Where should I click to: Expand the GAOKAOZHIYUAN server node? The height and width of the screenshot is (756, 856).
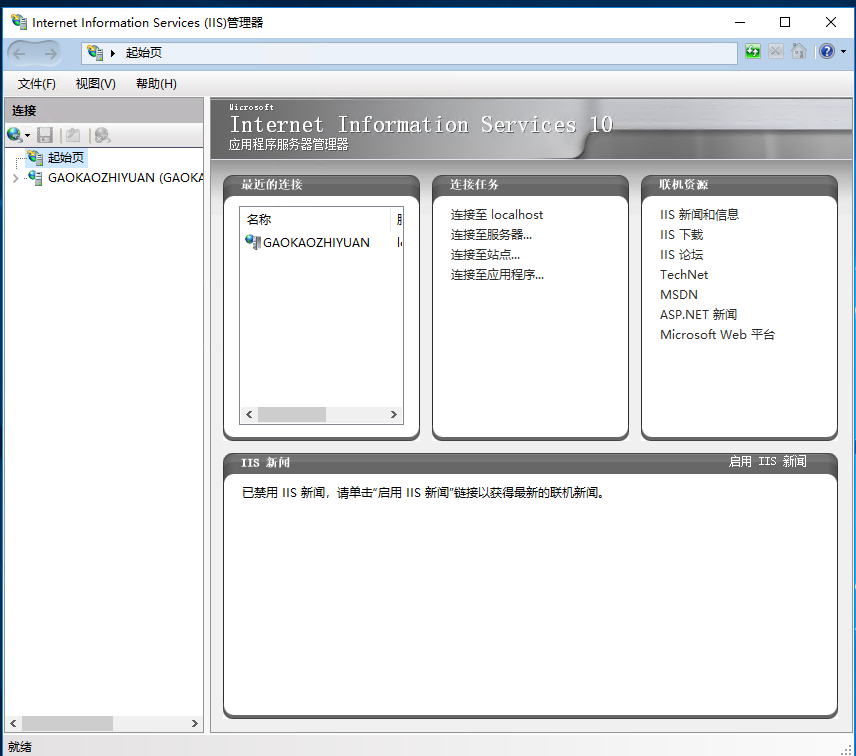click(x=15, y=178)
